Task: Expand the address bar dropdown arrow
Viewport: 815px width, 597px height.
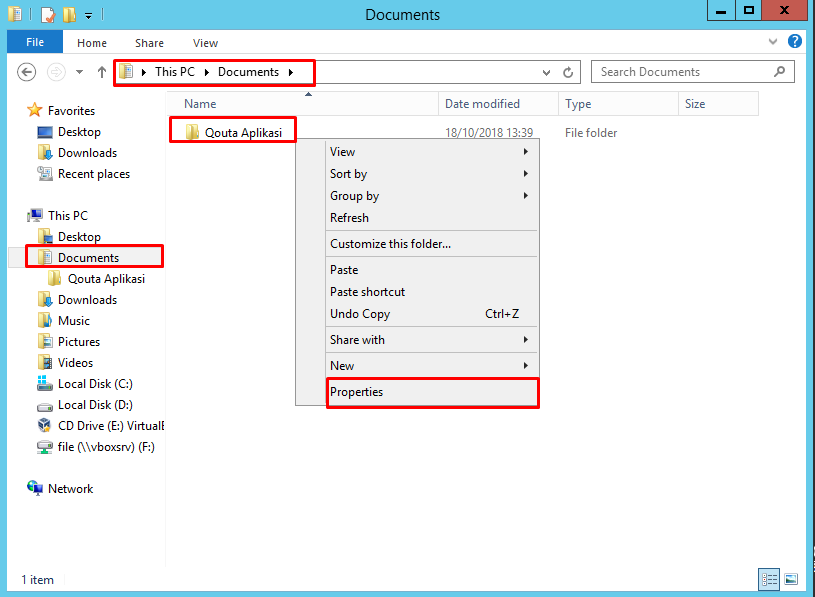Action: click(x=545, y=72)
